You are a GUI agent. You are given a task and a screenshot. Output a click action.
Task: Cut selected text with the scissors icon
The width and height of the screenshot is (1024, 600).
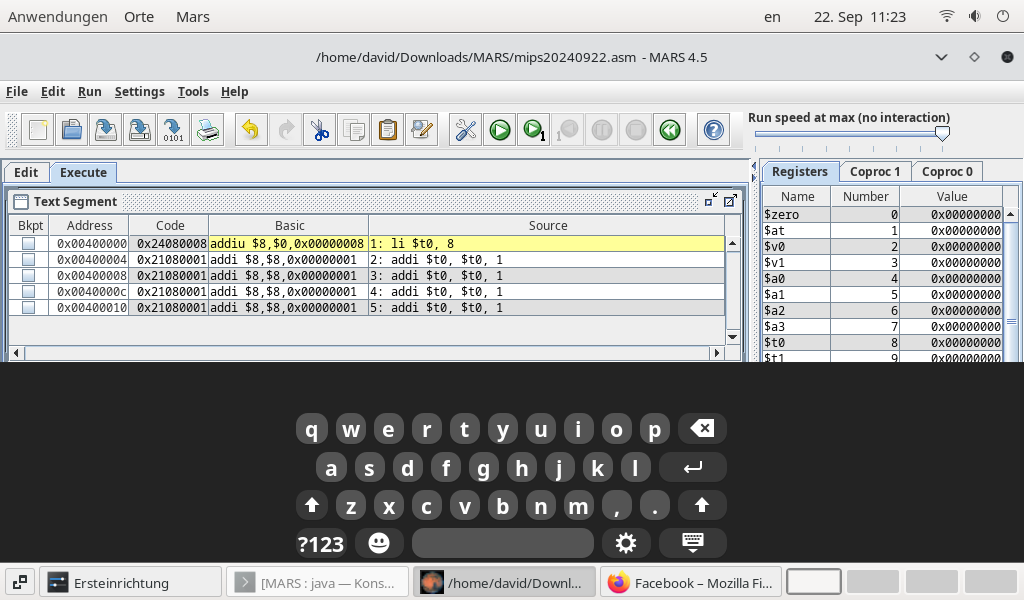click(319, 129)
